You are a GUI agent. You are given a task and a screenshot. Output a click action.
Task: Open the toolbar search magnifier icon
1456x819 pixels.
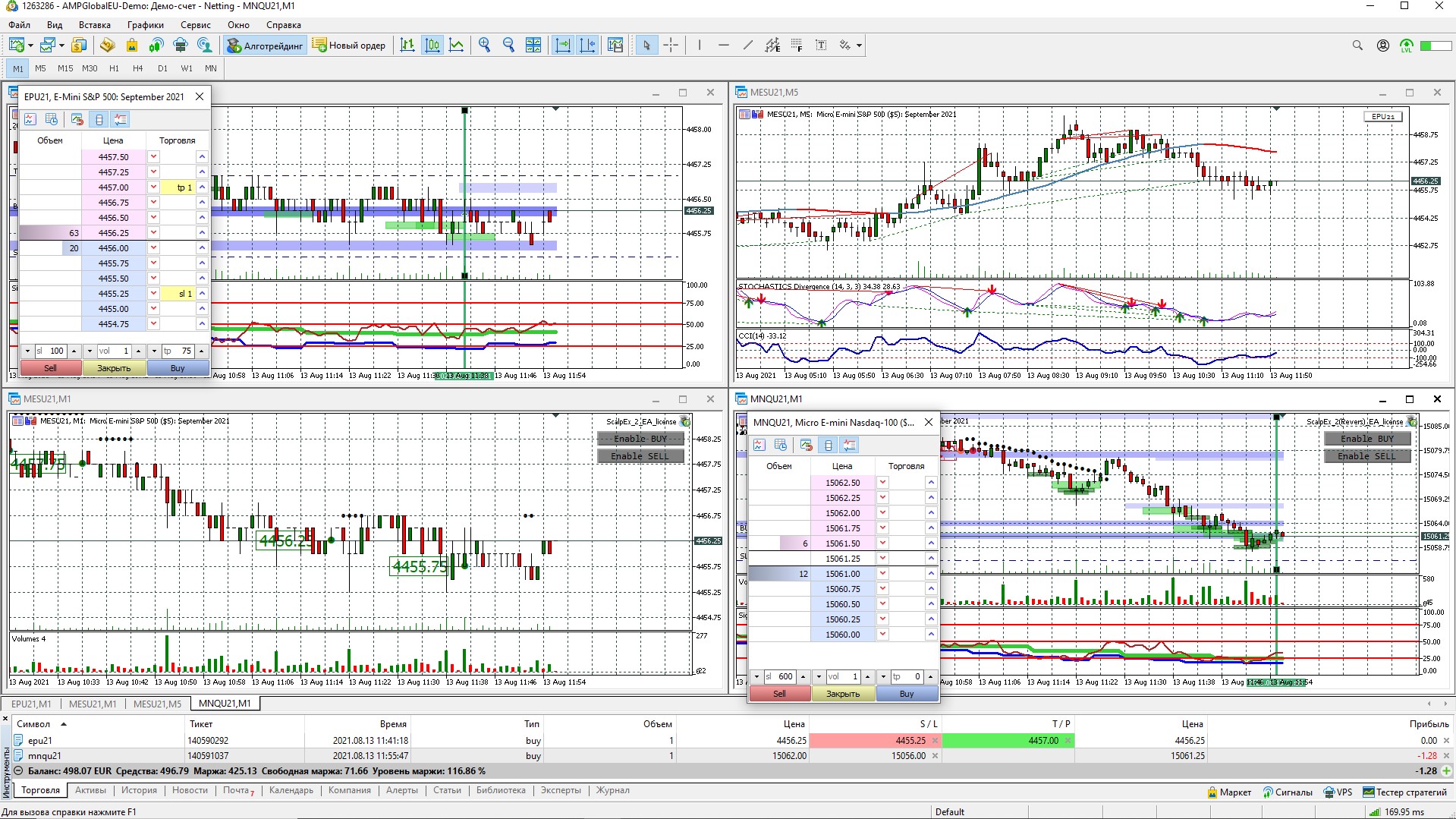(1357, 46)
